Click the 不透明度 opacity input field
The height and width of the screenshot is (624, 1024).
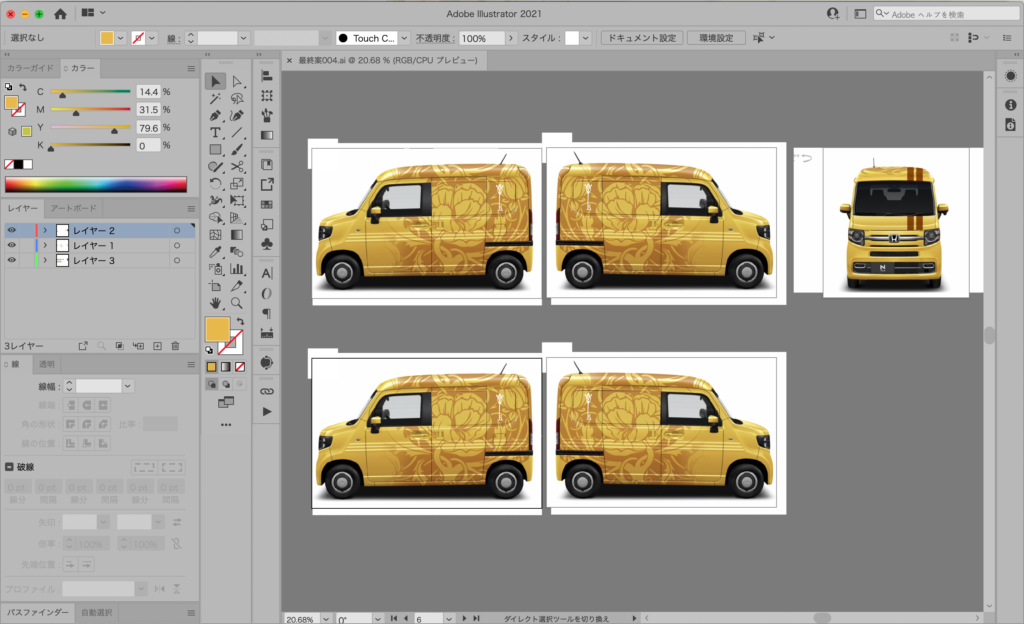(x=481, y=38)
